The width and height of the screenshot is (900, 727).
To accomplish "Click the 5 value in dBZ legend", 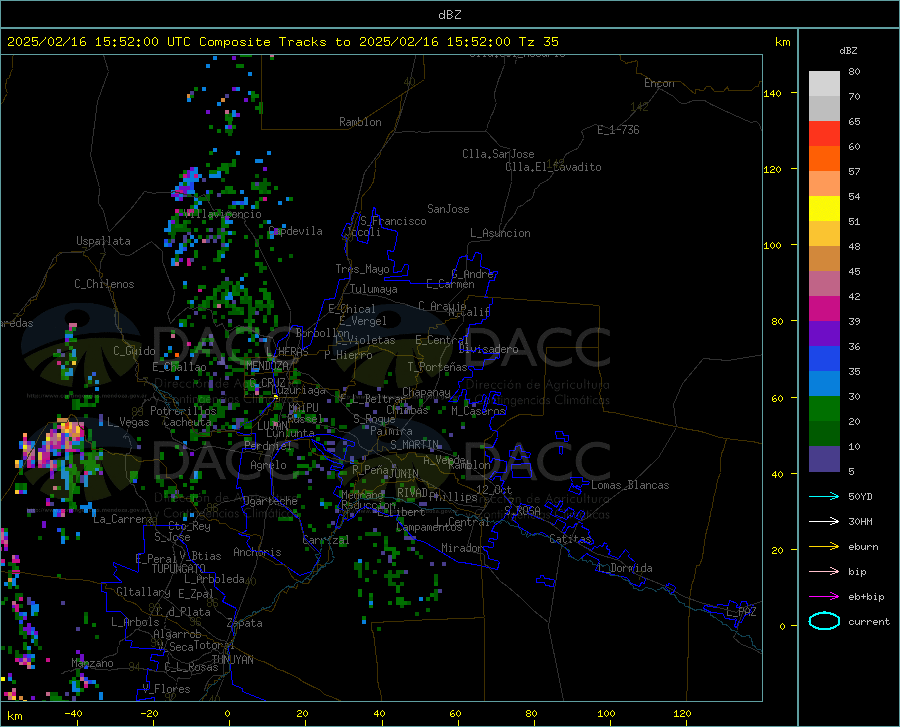I will point(851,472).
